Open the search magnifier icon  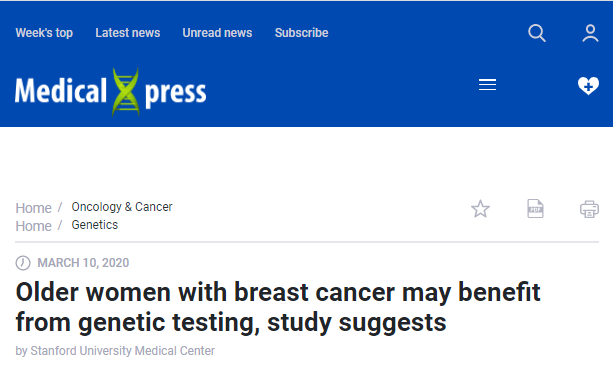pyautogui.click(x=537, y=33)
